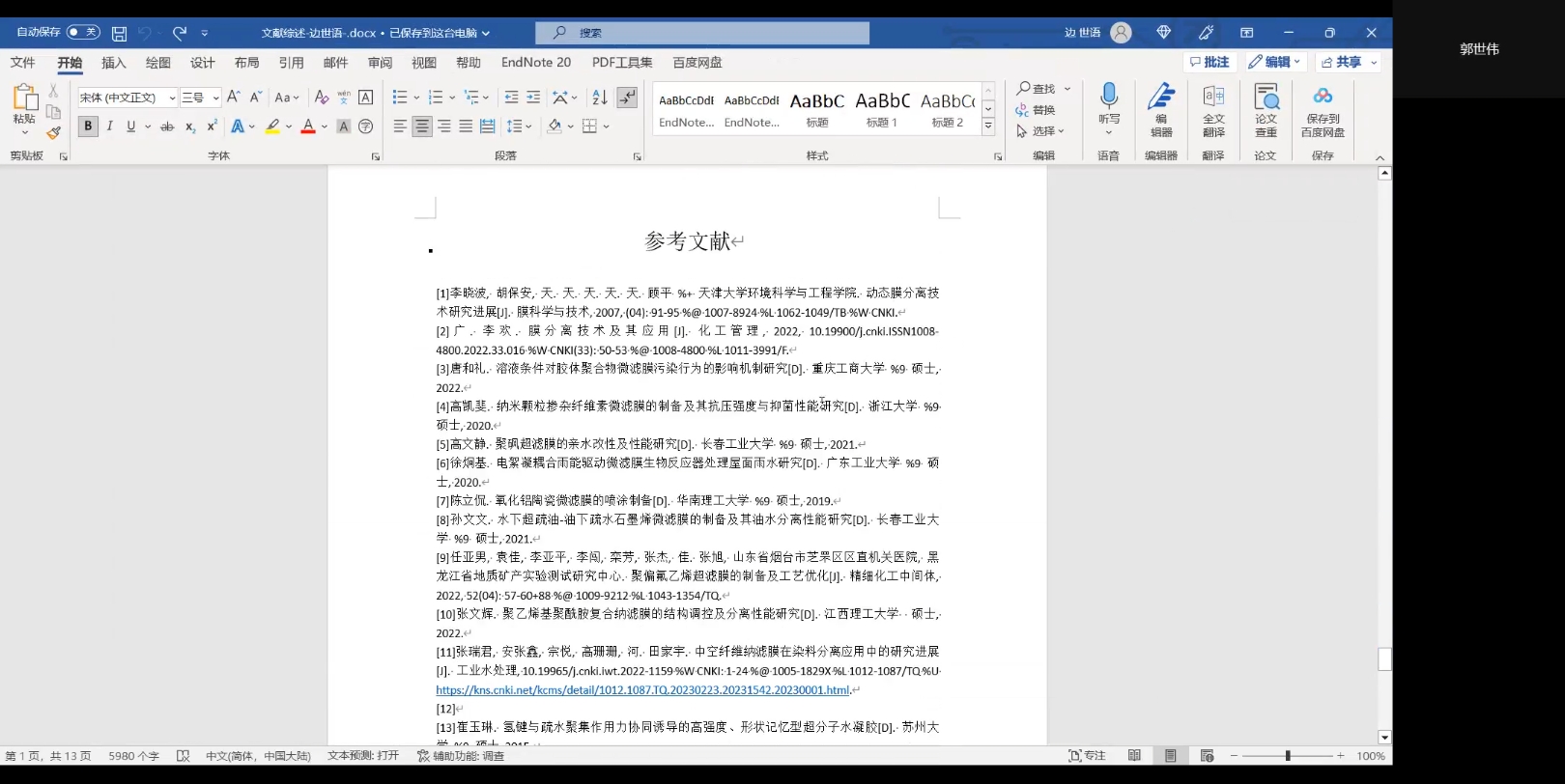Screen dimensions: 1565x784
Task: Apply the red font color
Action: click(308, 126)
